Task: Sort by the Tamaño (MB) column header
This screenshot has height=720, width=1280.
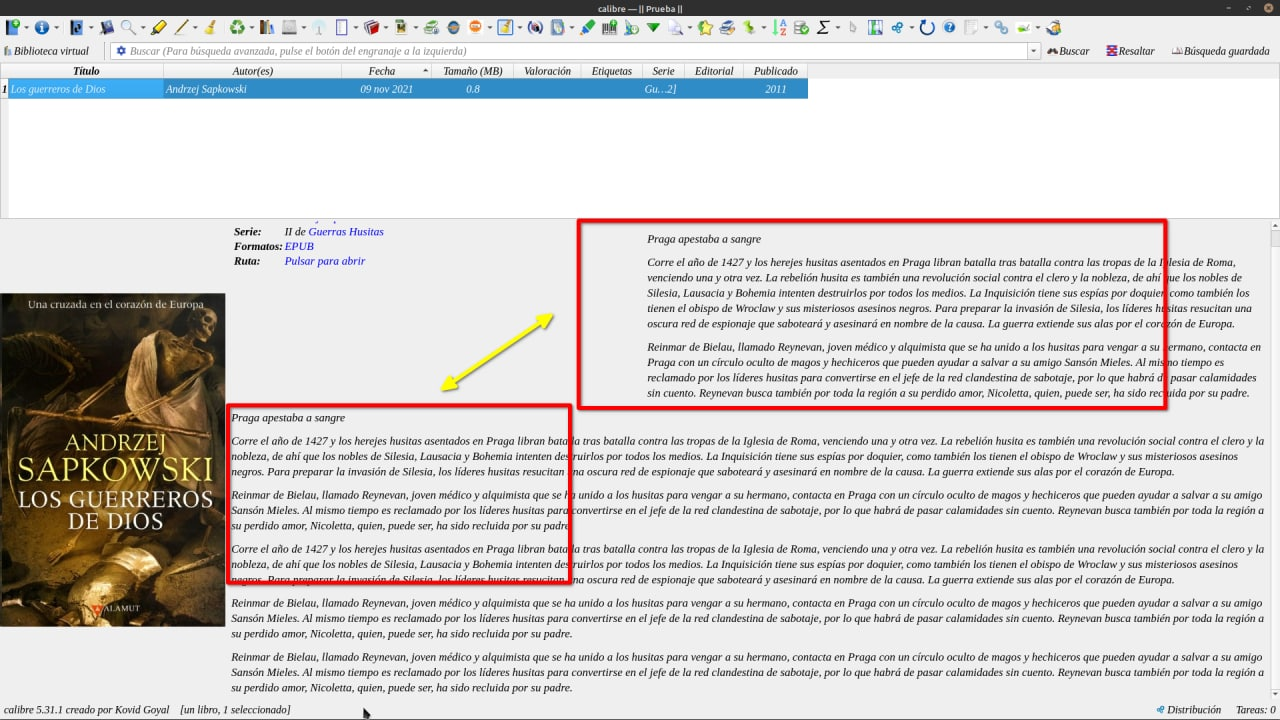Action: [473, 71]
